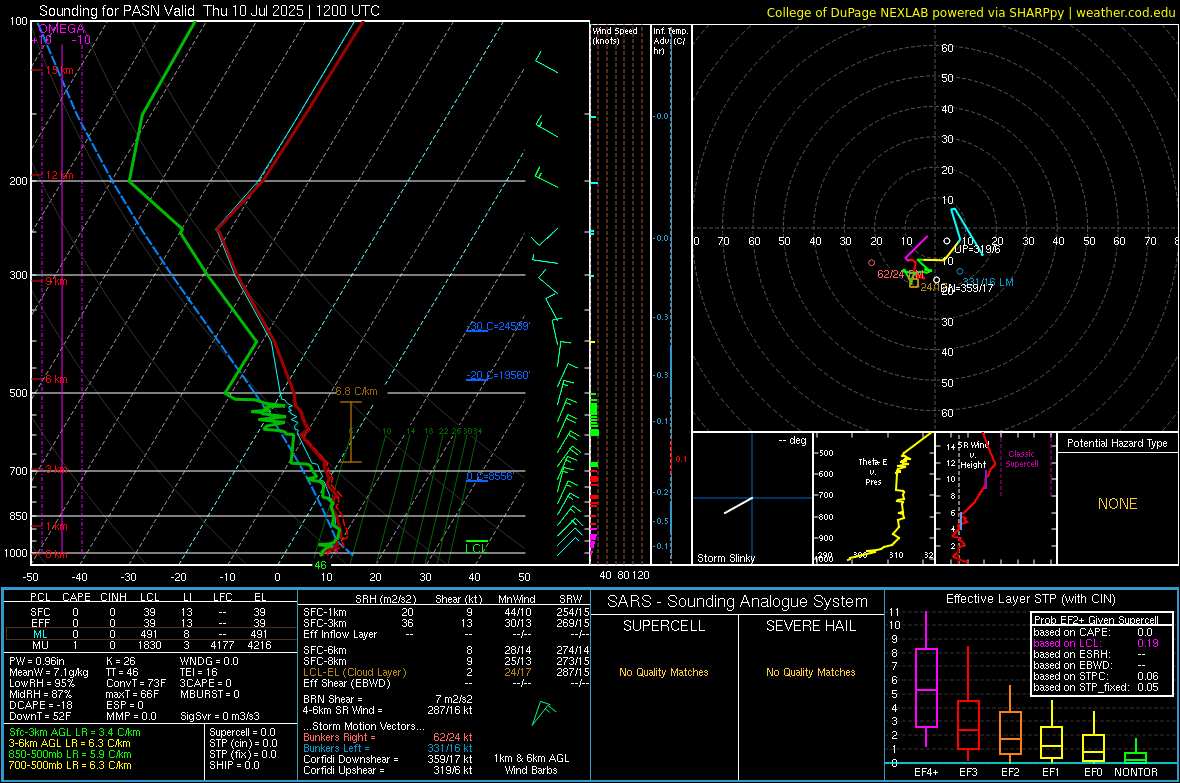
Task: Click the 'UP=319/6' hodograph label
Action: pyautogui.click(x=978, y=249)
